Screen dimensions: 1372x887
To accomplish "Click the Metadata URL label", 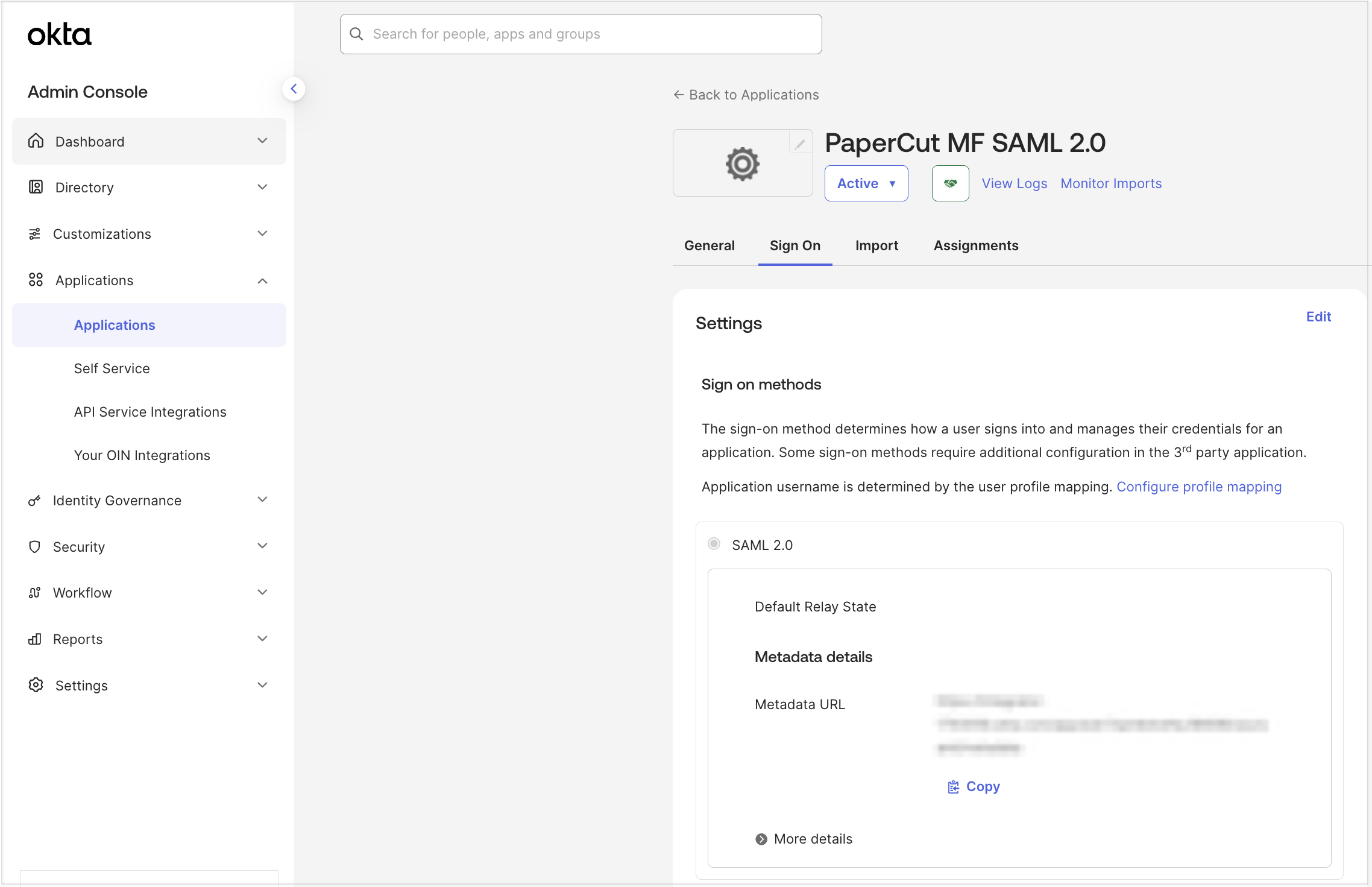I will pyautogui.click(x=800, y=704).
